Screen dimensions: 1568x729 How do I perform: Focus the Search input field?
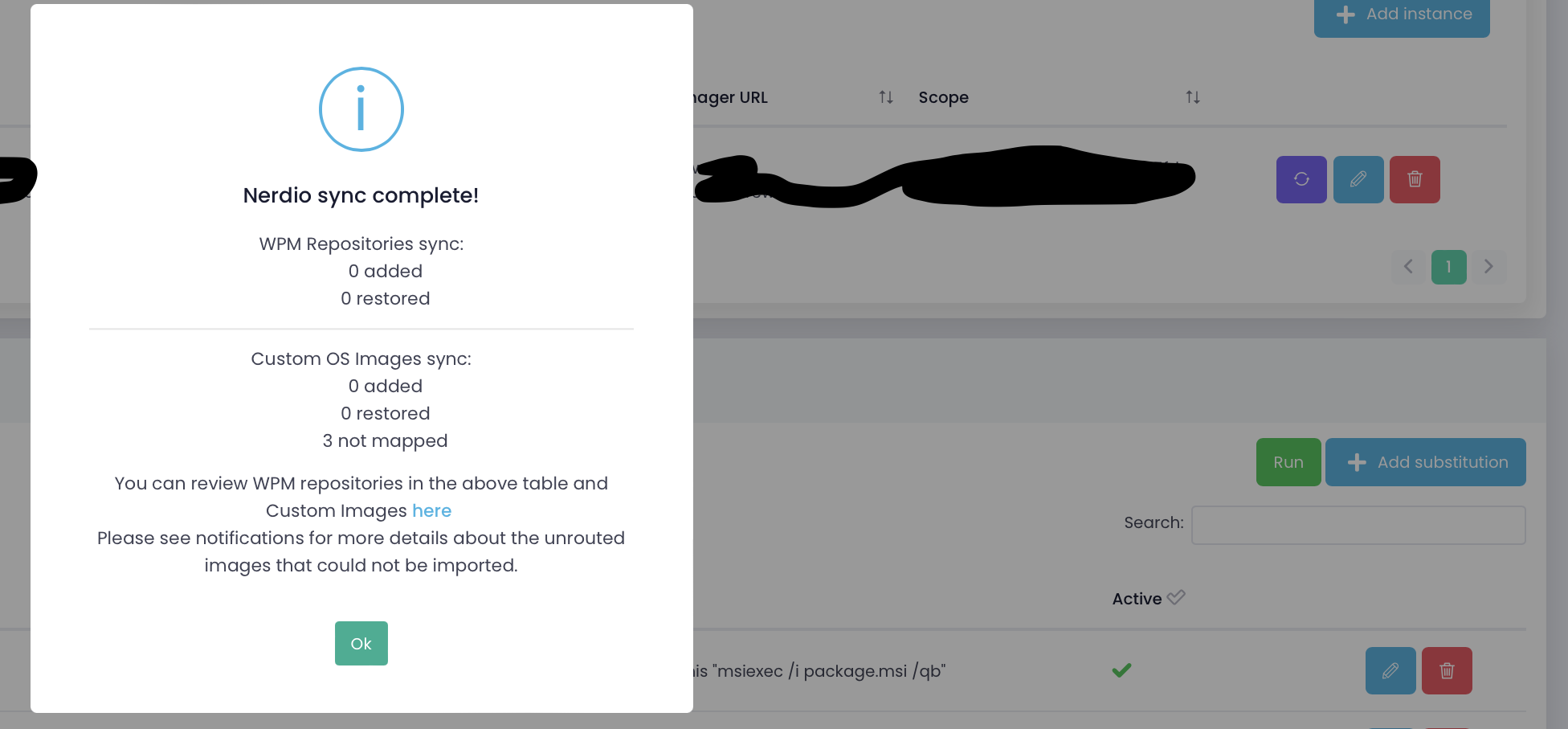coord(1358,525)
